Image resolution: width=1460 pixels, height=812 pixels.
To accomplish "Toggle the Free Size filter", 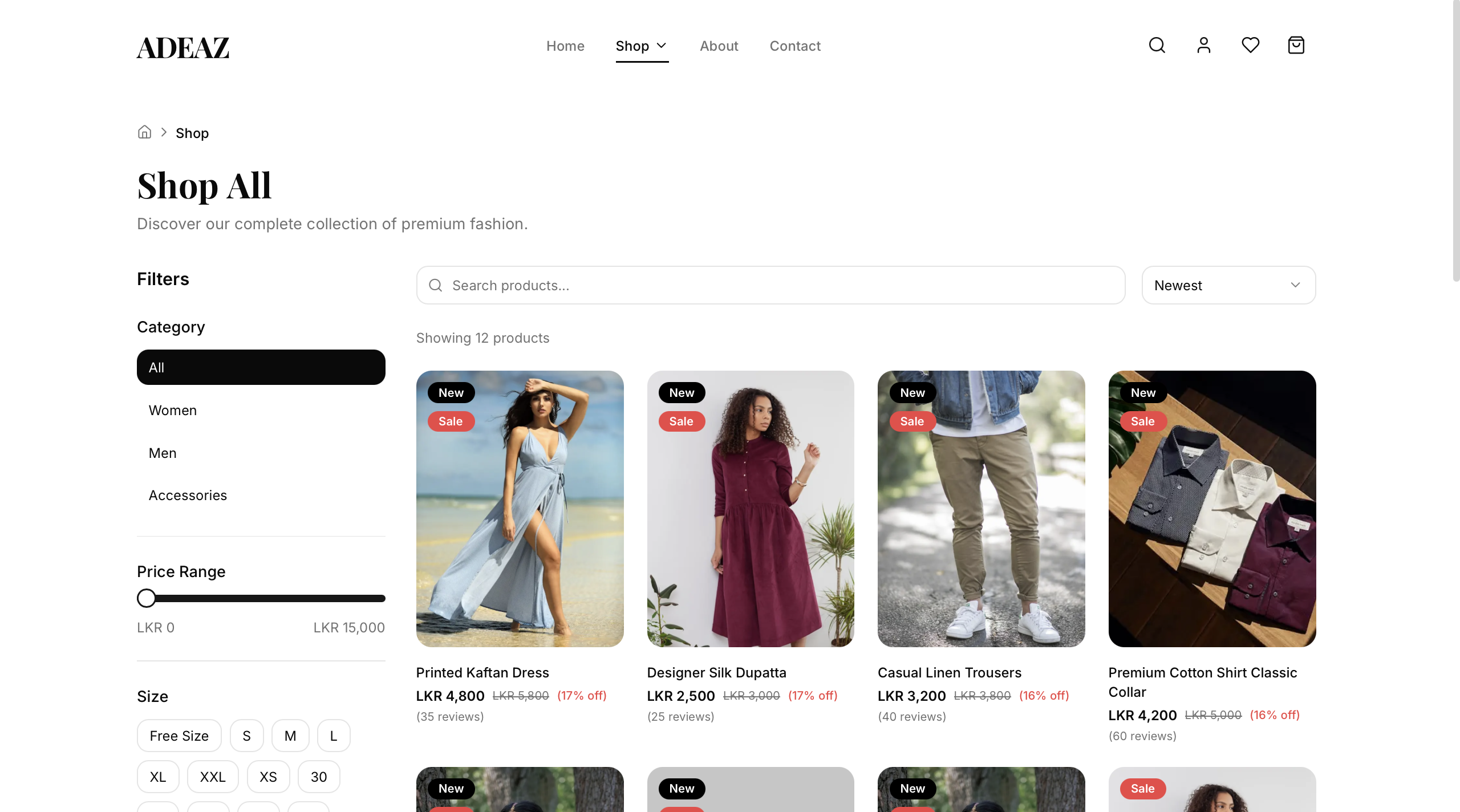I will 179,736.
